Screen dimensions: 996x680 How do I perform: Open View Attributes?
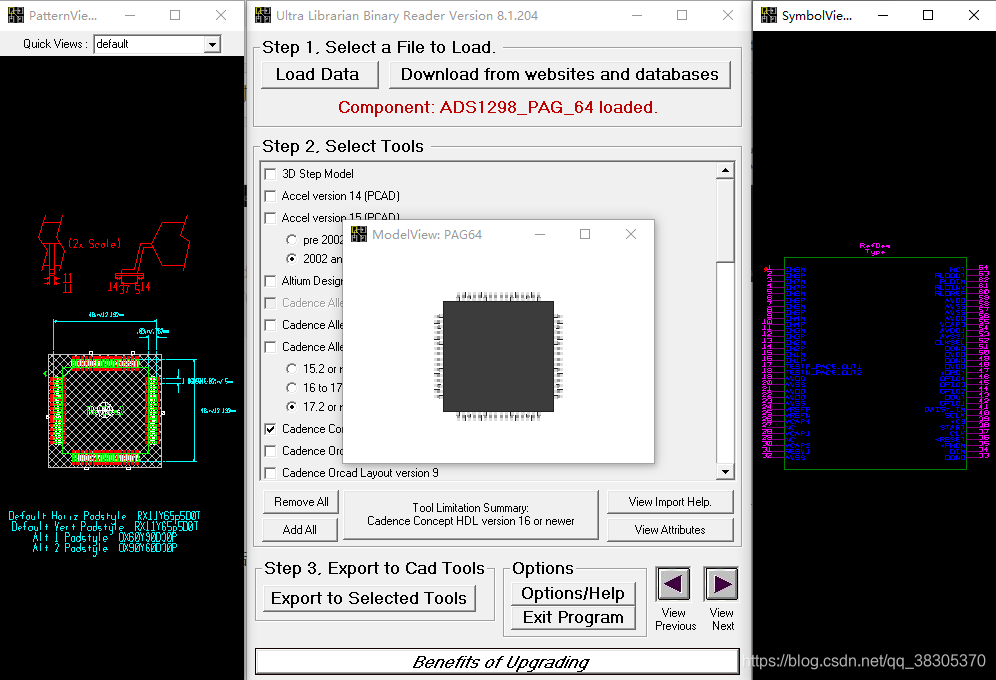tap(670, 530)
